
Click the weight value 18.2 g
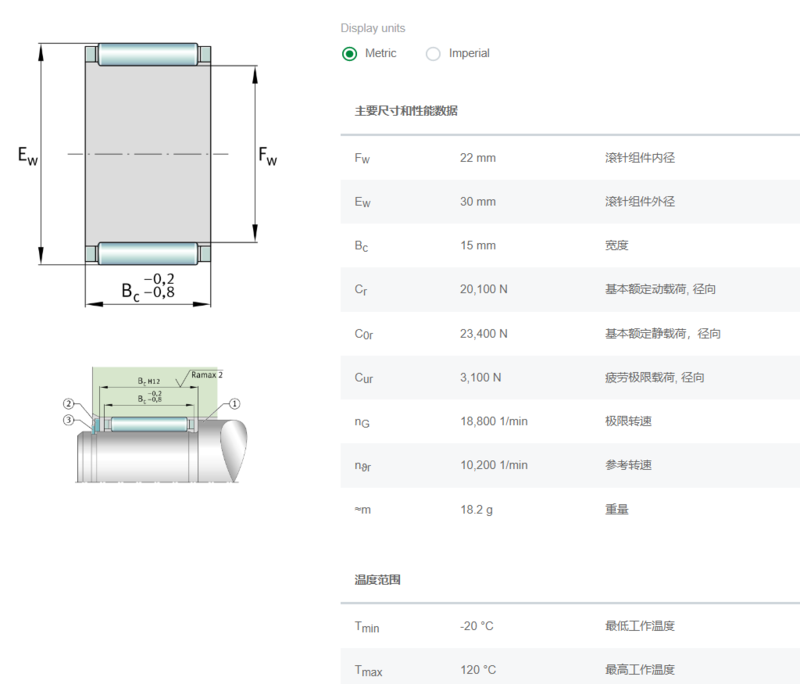[476, 510]
